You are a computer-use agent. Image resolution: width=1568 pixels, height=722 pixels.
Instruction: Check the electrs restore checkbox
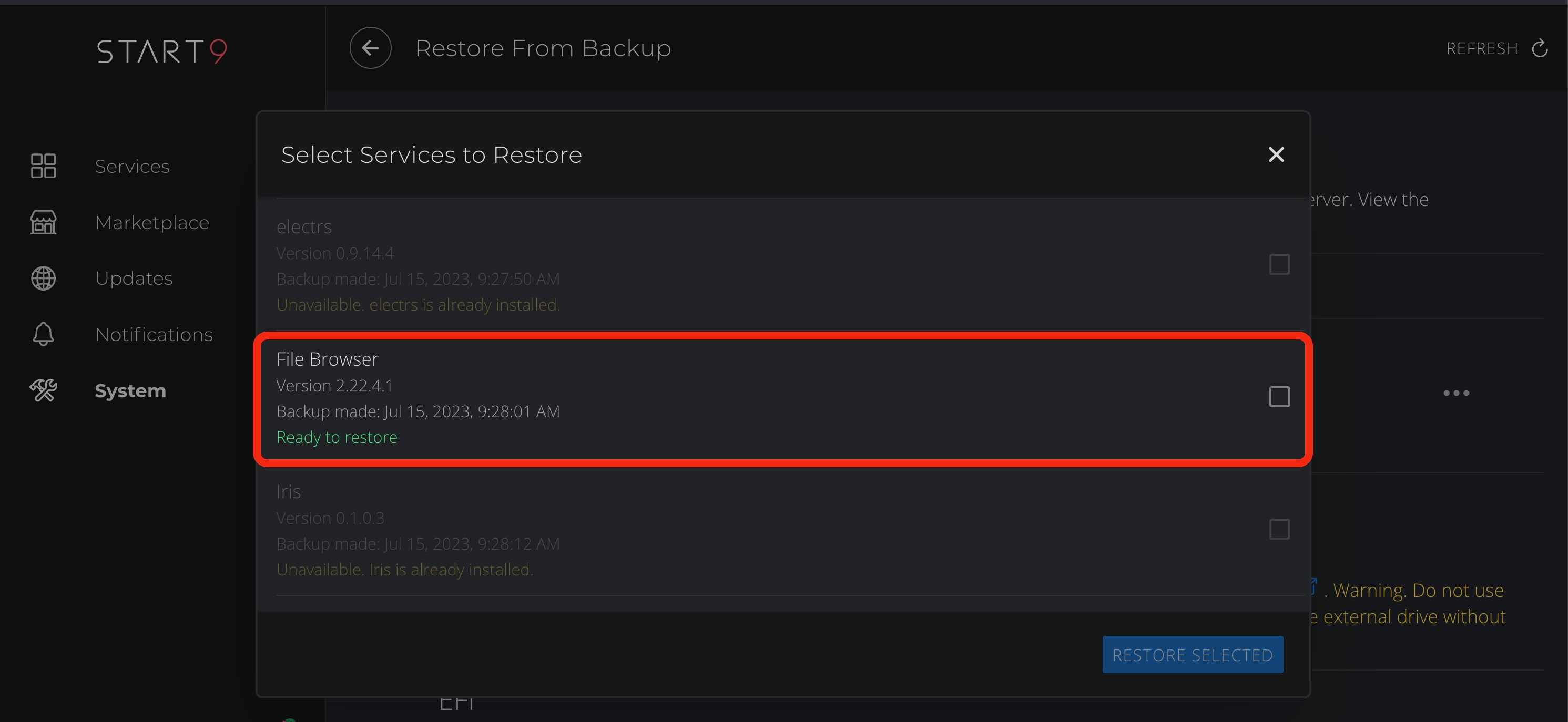[x=1279, y=264]
